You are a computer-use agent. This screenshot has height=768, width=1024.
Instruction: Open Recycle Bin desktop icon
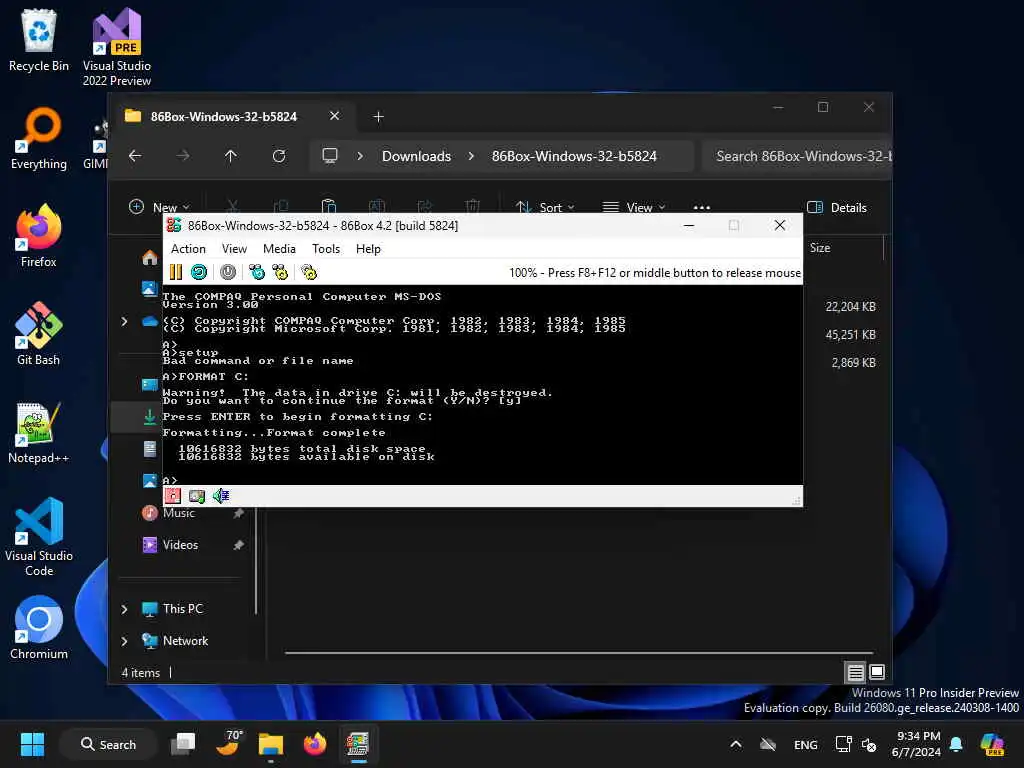click(39, 40)
